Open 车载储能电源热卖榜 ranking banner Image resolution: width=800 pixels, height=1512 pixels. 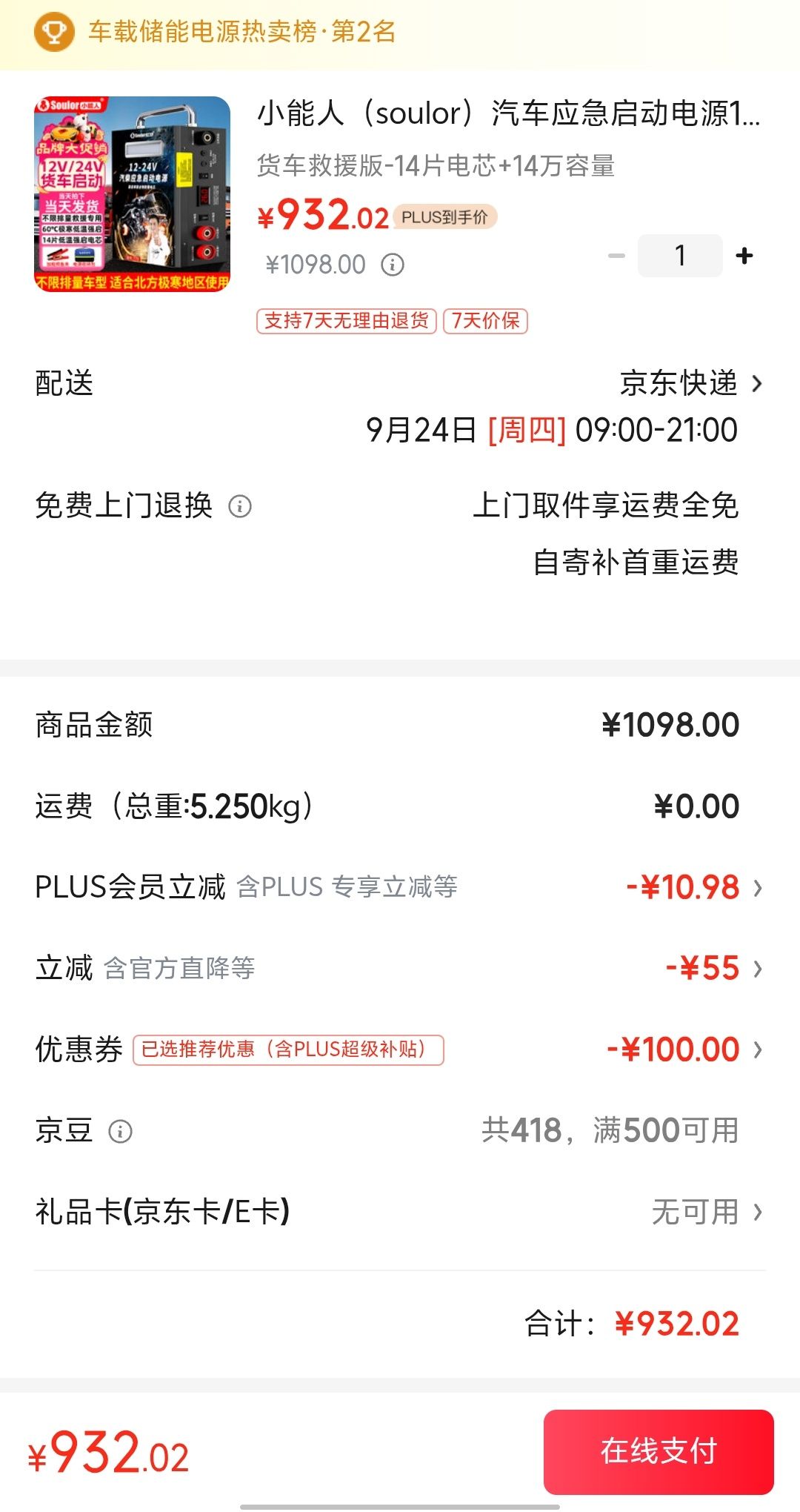(x=400, y=33)
